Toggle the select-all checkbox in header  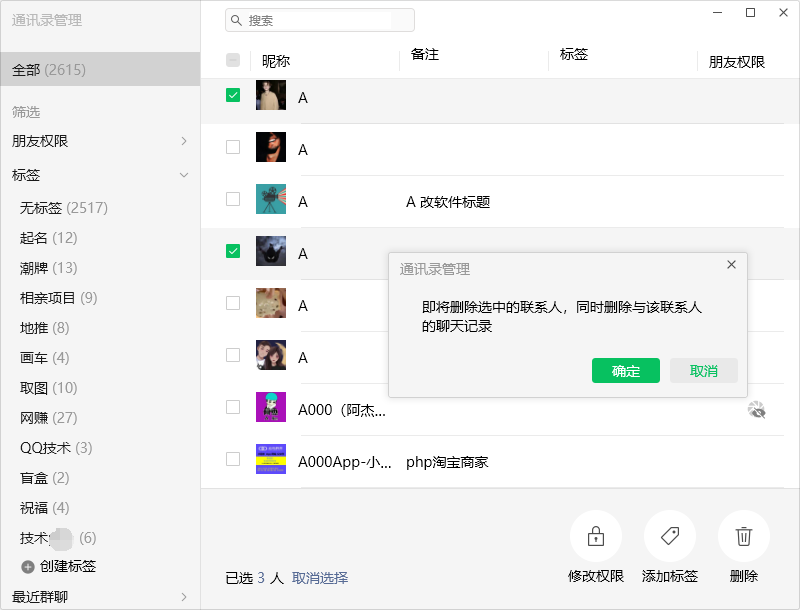point(233,60)
